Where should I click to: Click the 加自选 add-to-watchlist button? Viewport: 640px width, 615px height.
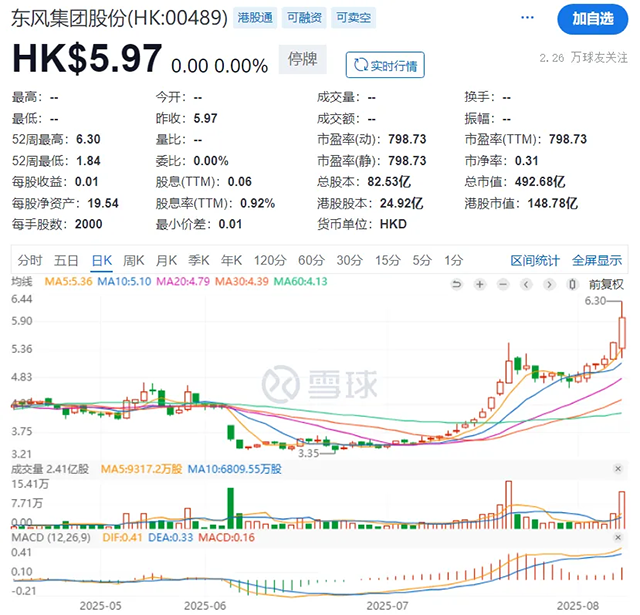click(592, 19)
